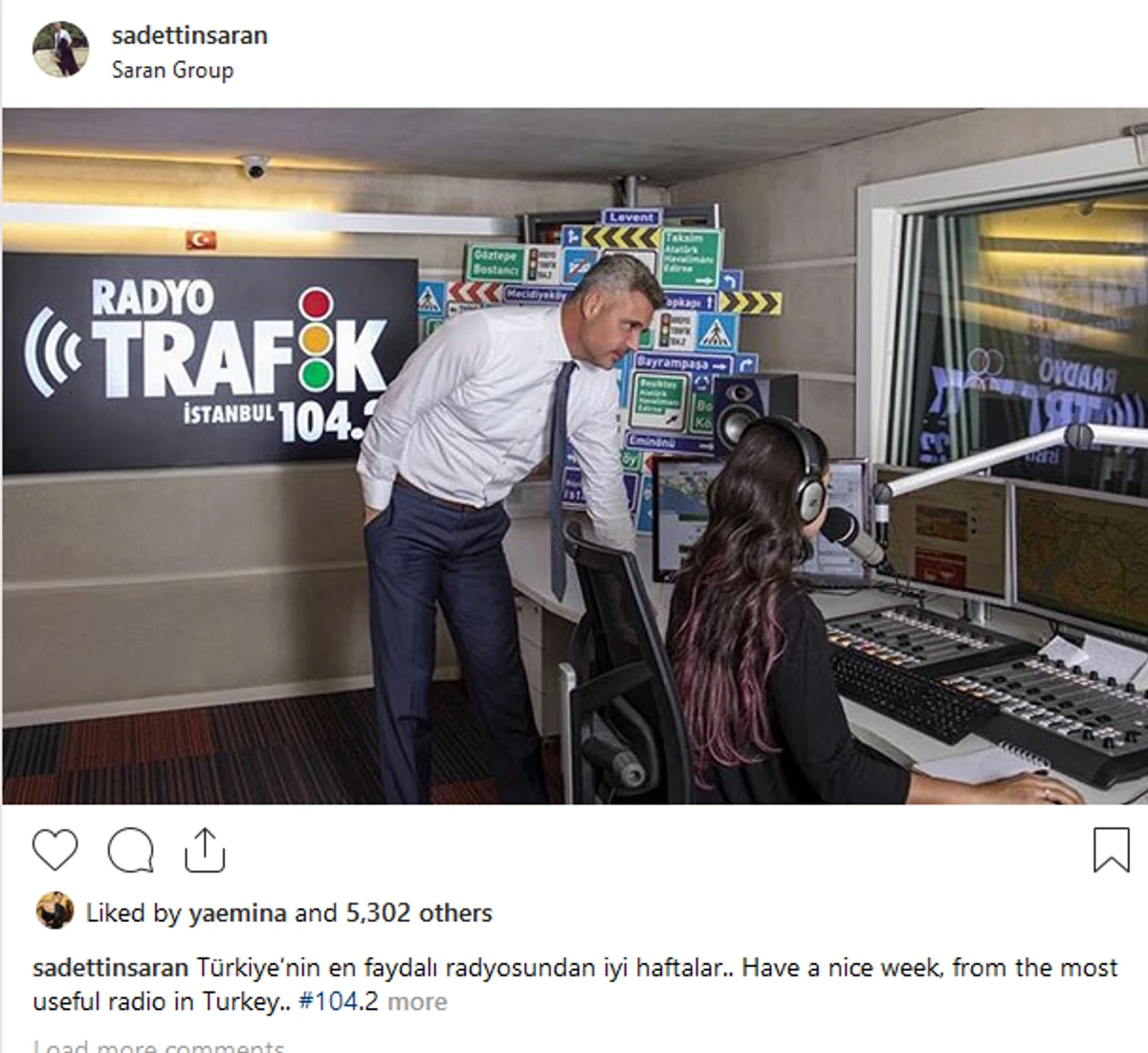The image size is (1148, 1053).
Task: Open caption author sadettinsaran link
Action: (110, 968)
